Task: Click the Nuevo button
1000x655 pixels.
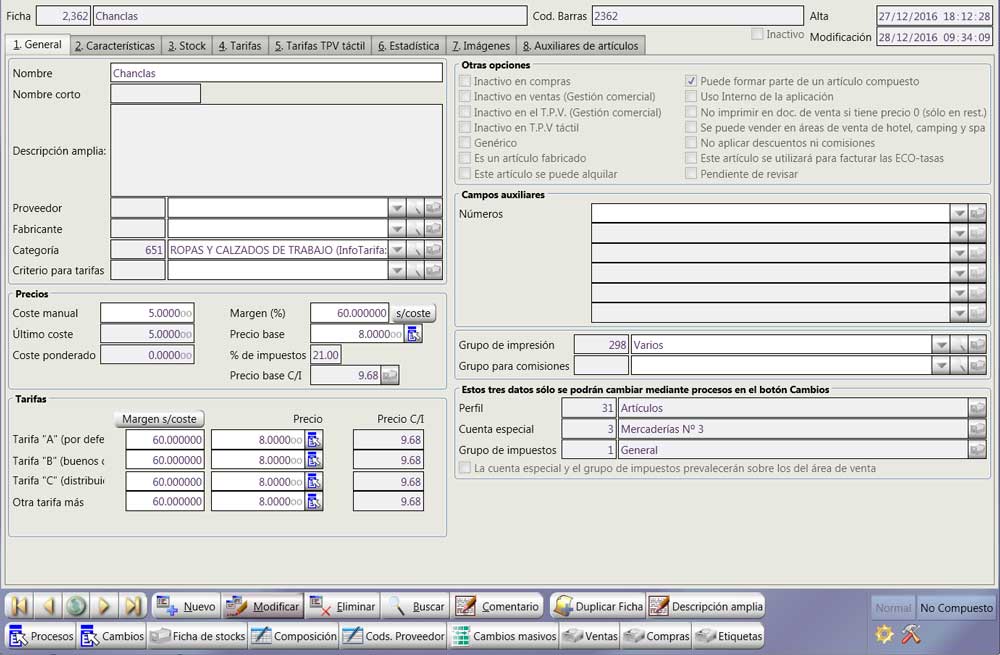Action: tap(186, 607)
